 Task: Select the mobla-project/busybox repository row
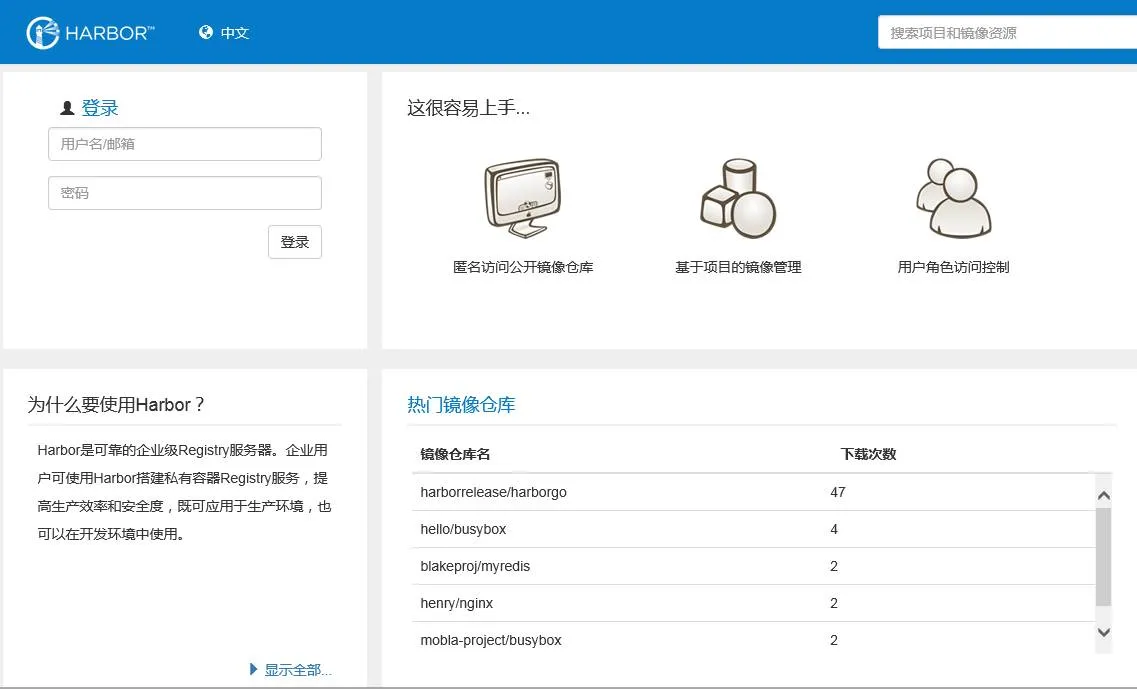[753, 640]
